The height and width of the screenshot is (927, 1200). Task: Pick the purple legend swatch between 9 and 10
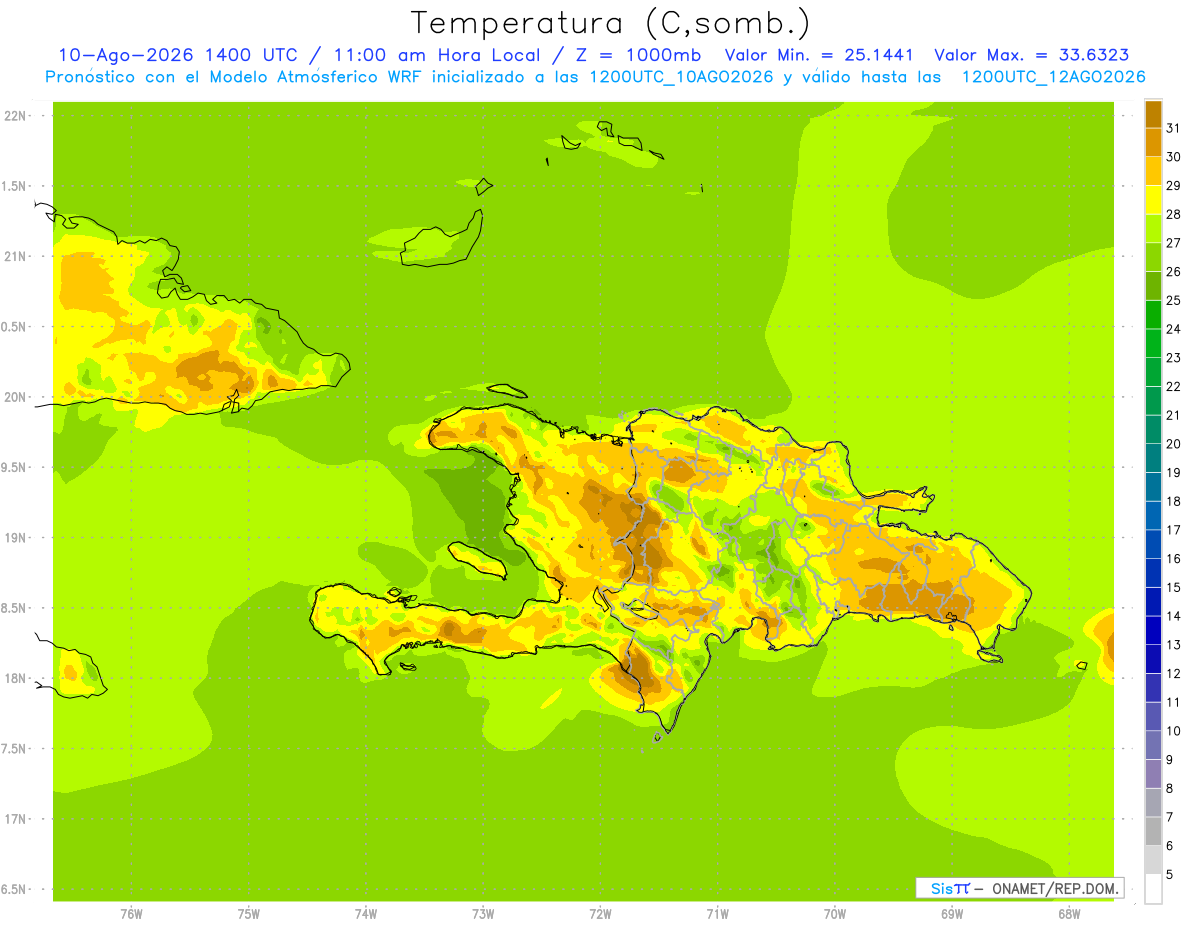coord(1153,745)
